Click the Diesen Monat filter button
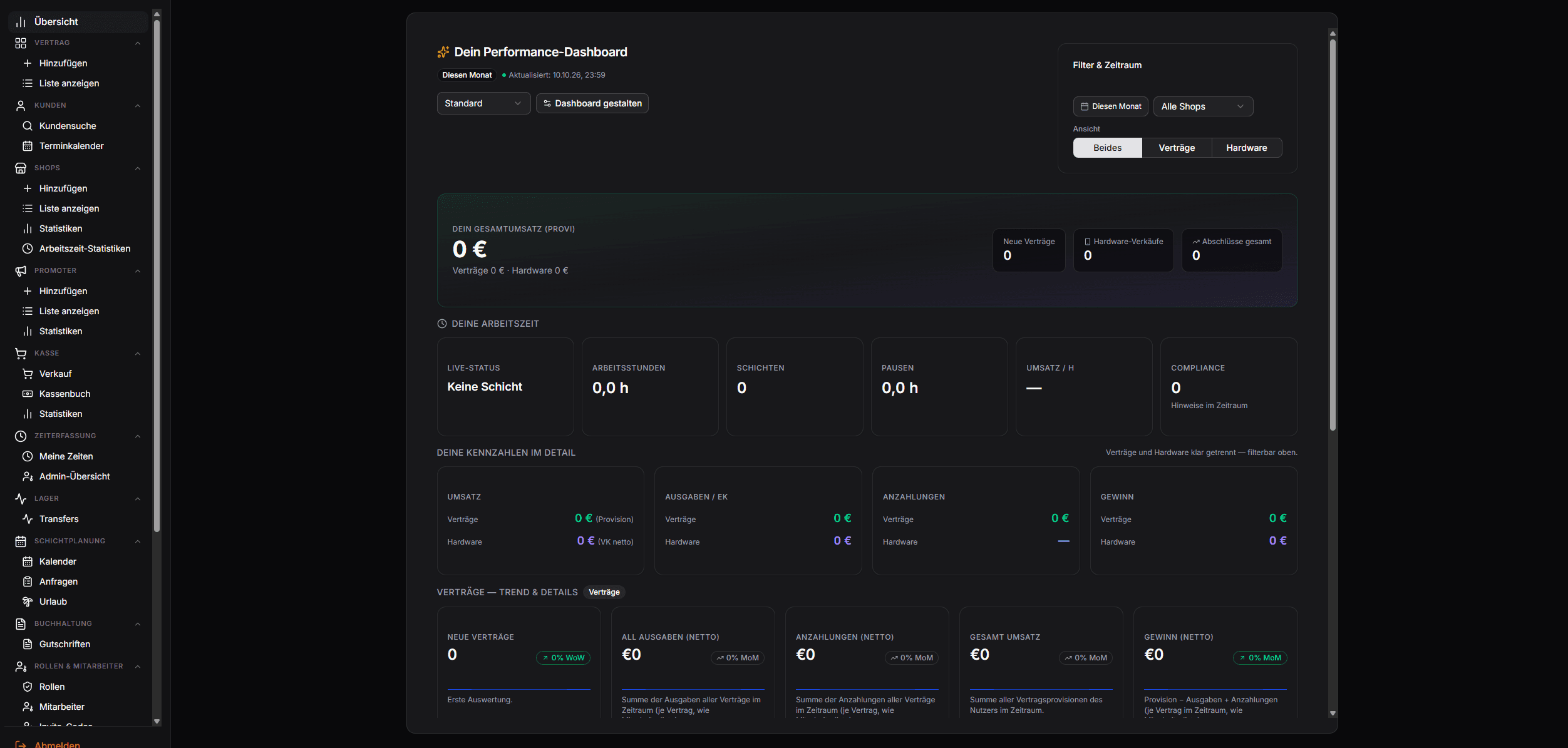 (1110, 106)
